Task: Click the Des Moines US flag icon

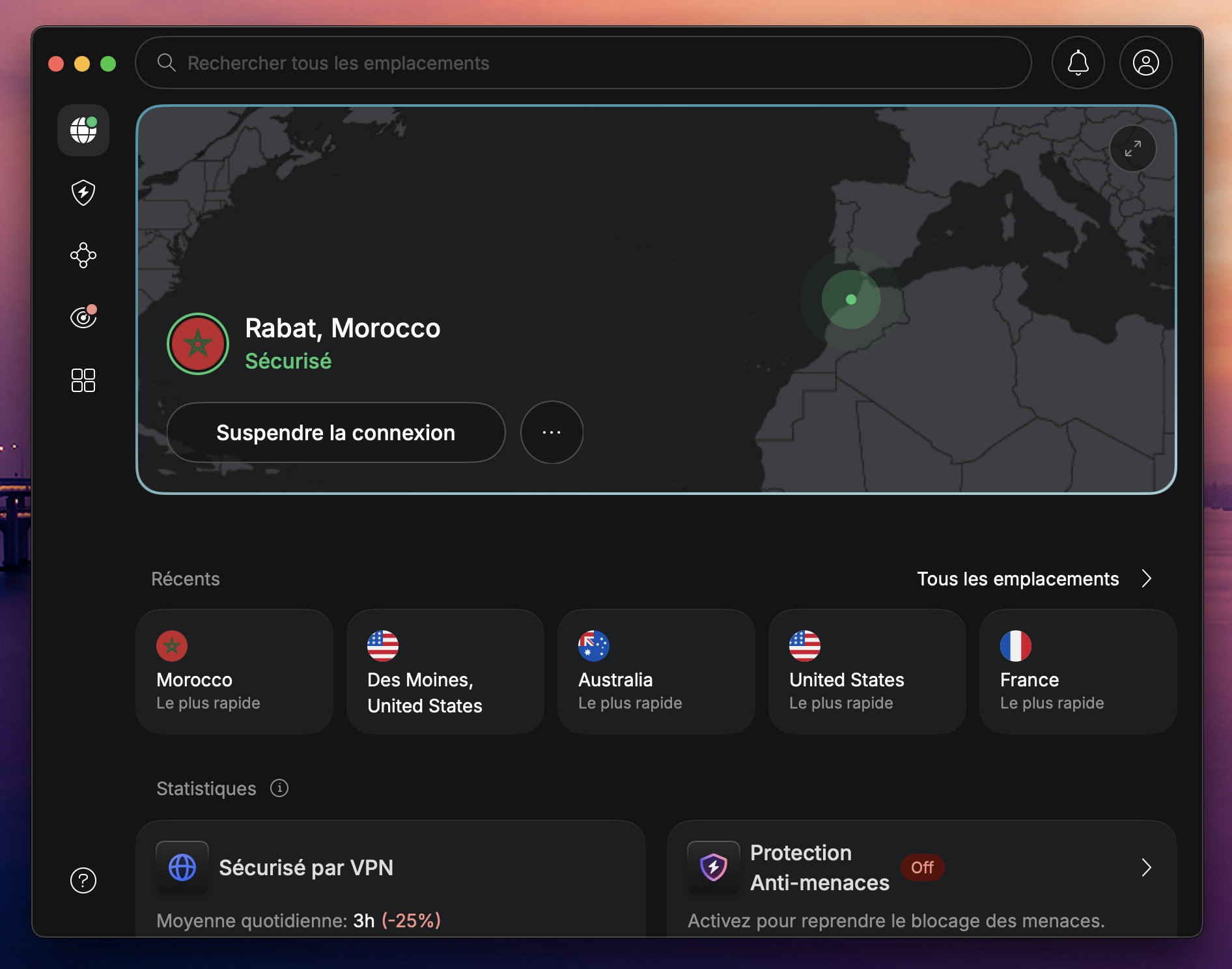Action: (x=383, y=646)
